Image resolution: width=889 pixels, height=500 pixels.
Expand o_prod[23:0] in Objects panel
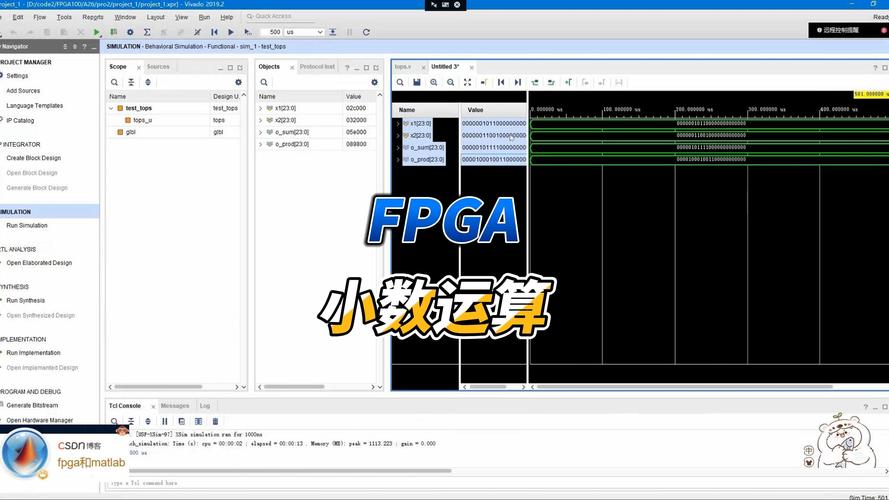click(260, 144)
